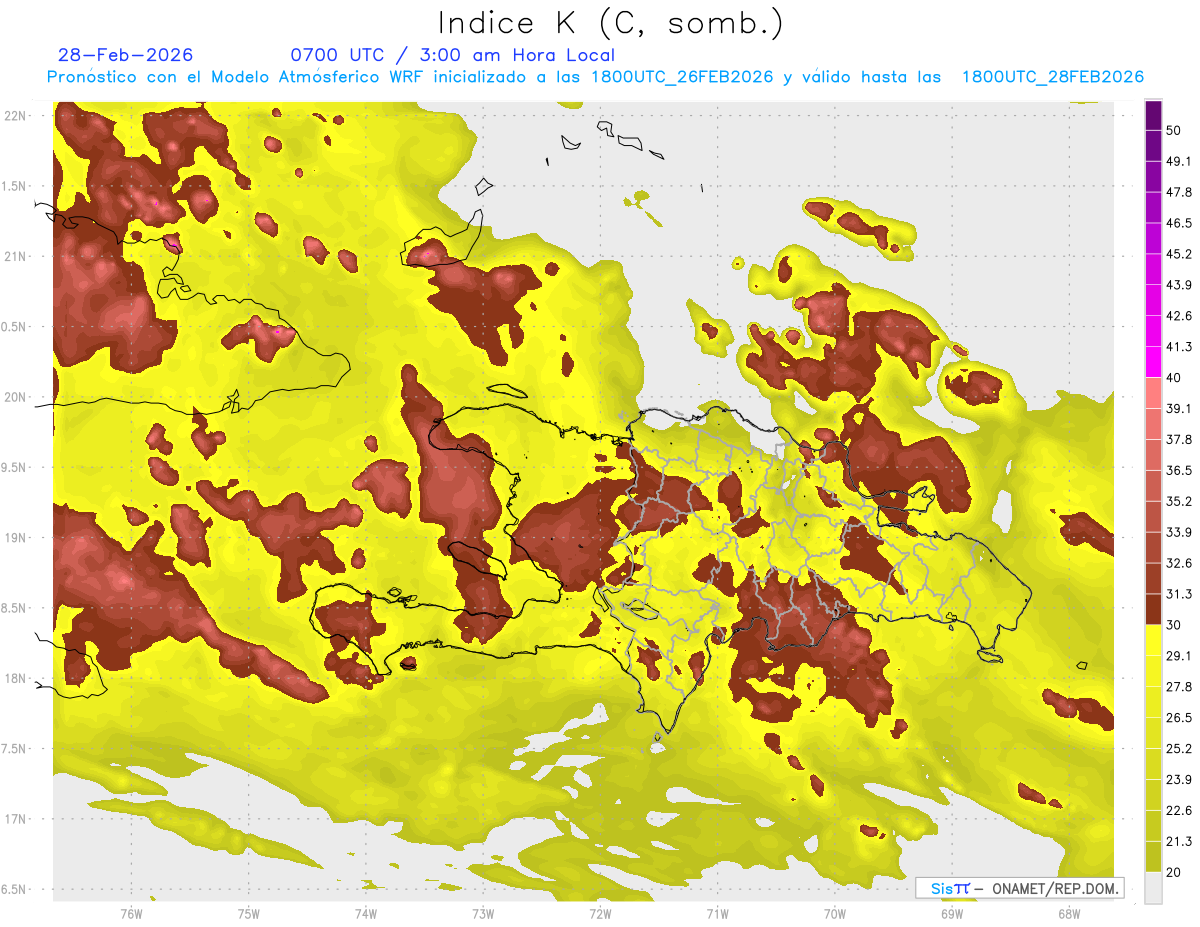Image resolution: width=1200 pixels, height=927 pixels.
Task: Click the "22.6" color scale value
Action: 1179,810
